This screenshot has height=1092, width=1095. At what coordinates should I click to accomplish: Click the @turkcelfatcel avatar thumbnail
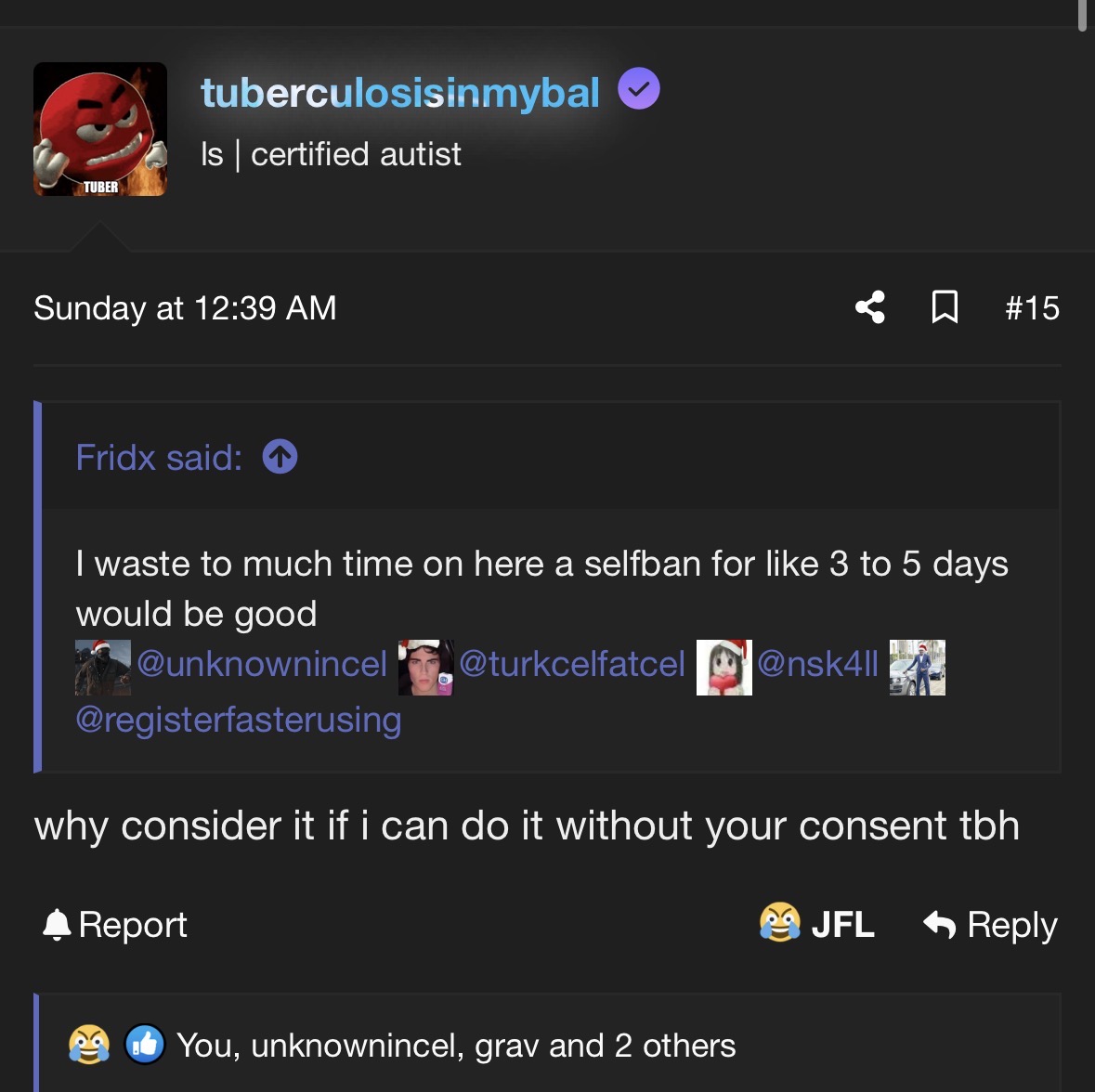(425, 667)
